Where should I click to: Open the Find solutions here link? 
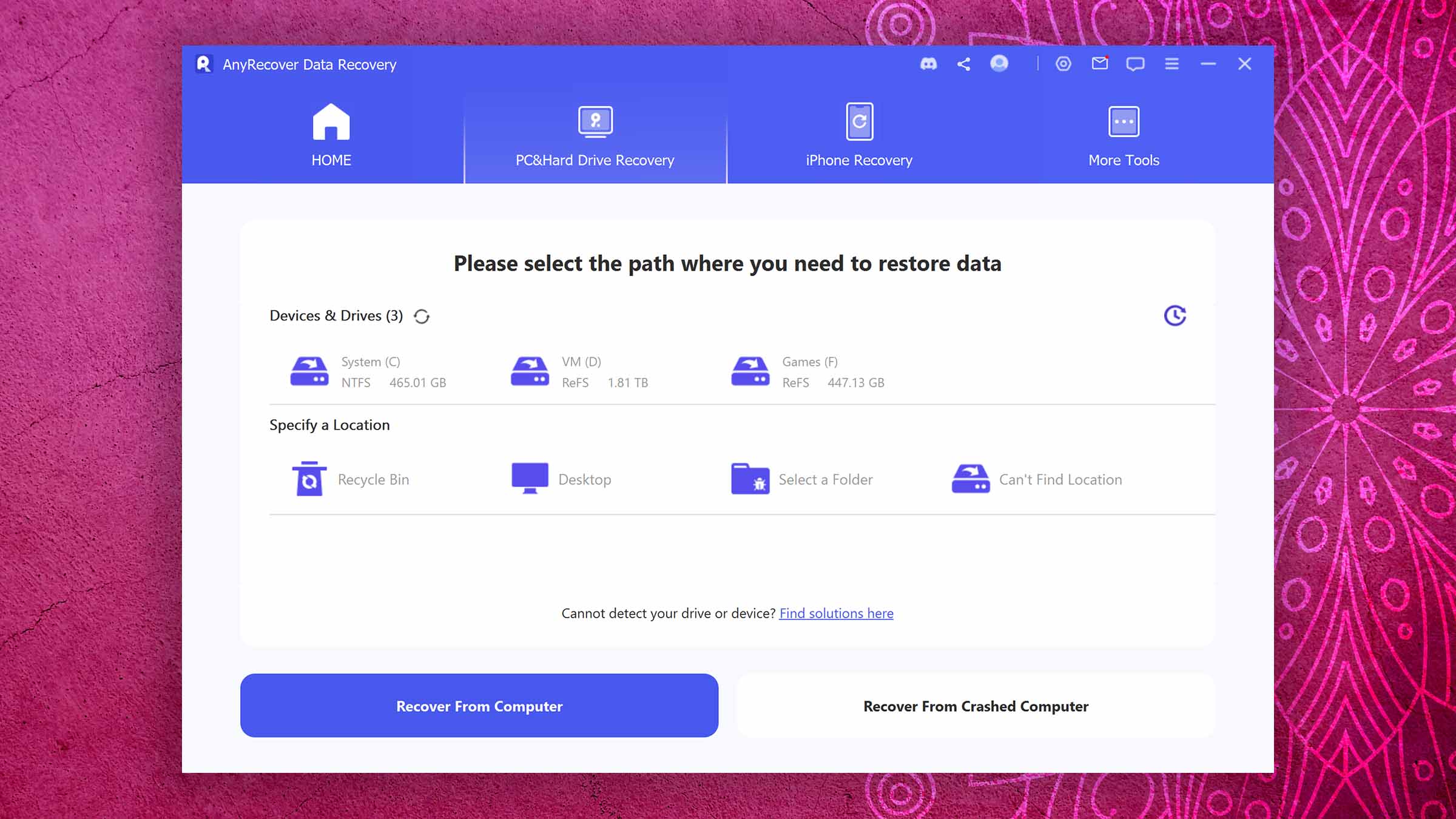pyautogui.click(x=837, y=613)
